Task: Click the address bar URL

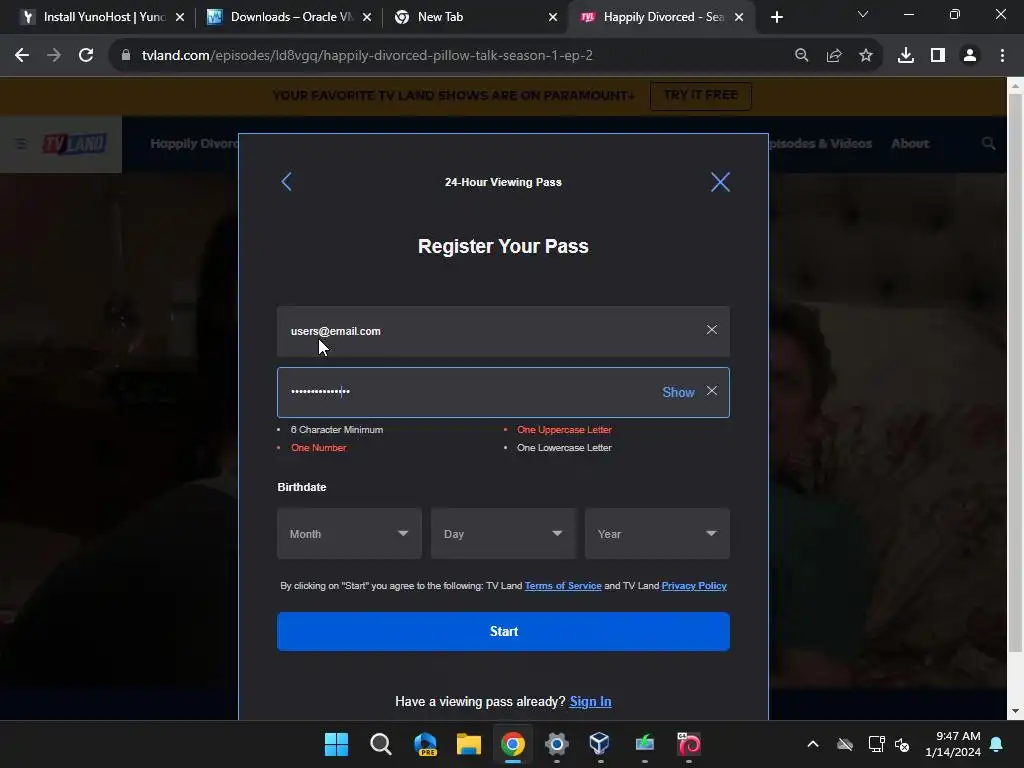Action: [x=367, y=56]
